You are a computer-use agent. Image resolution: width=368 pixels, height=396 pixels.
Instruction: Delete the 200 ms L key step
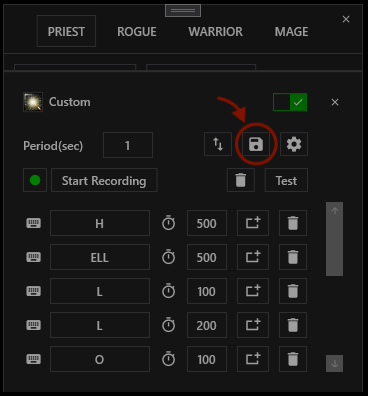(x=293, y=325)
